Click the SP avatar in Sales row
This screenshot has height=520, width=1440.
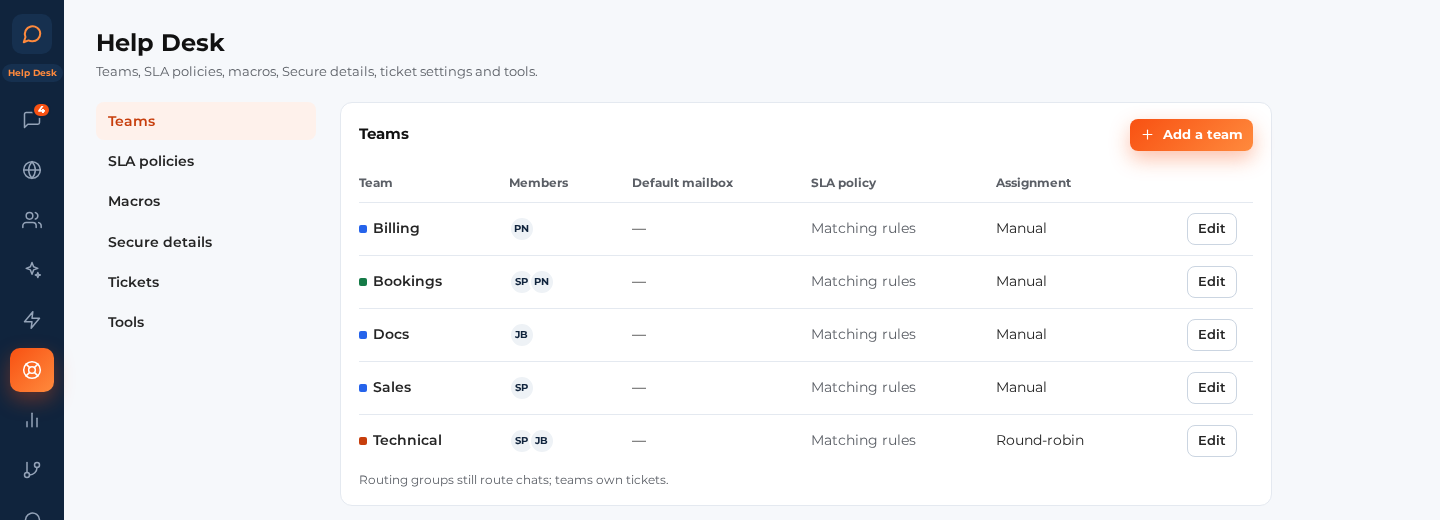coord(521,388)
